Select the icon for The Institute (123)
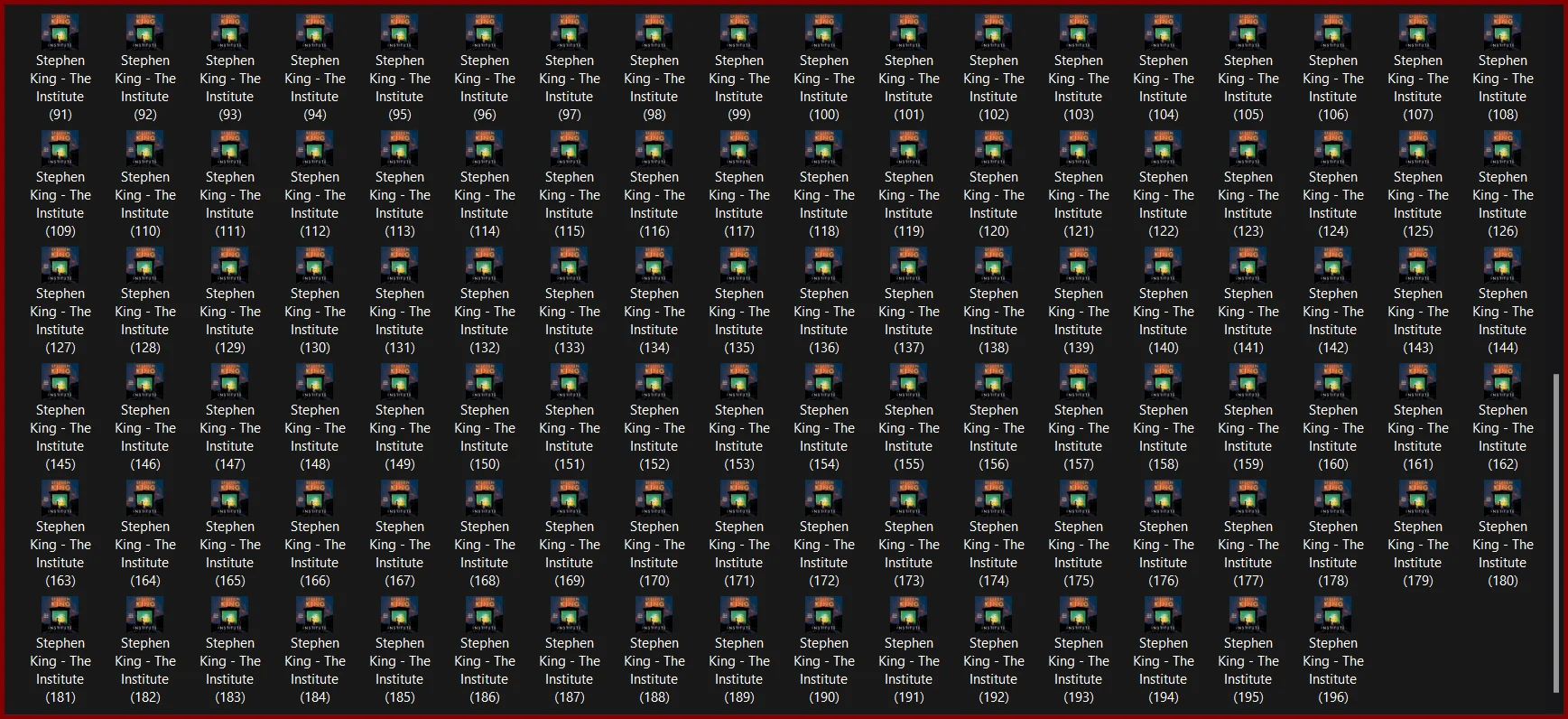Viewport: 1568px width, 719px height. tap(1248, 149)
